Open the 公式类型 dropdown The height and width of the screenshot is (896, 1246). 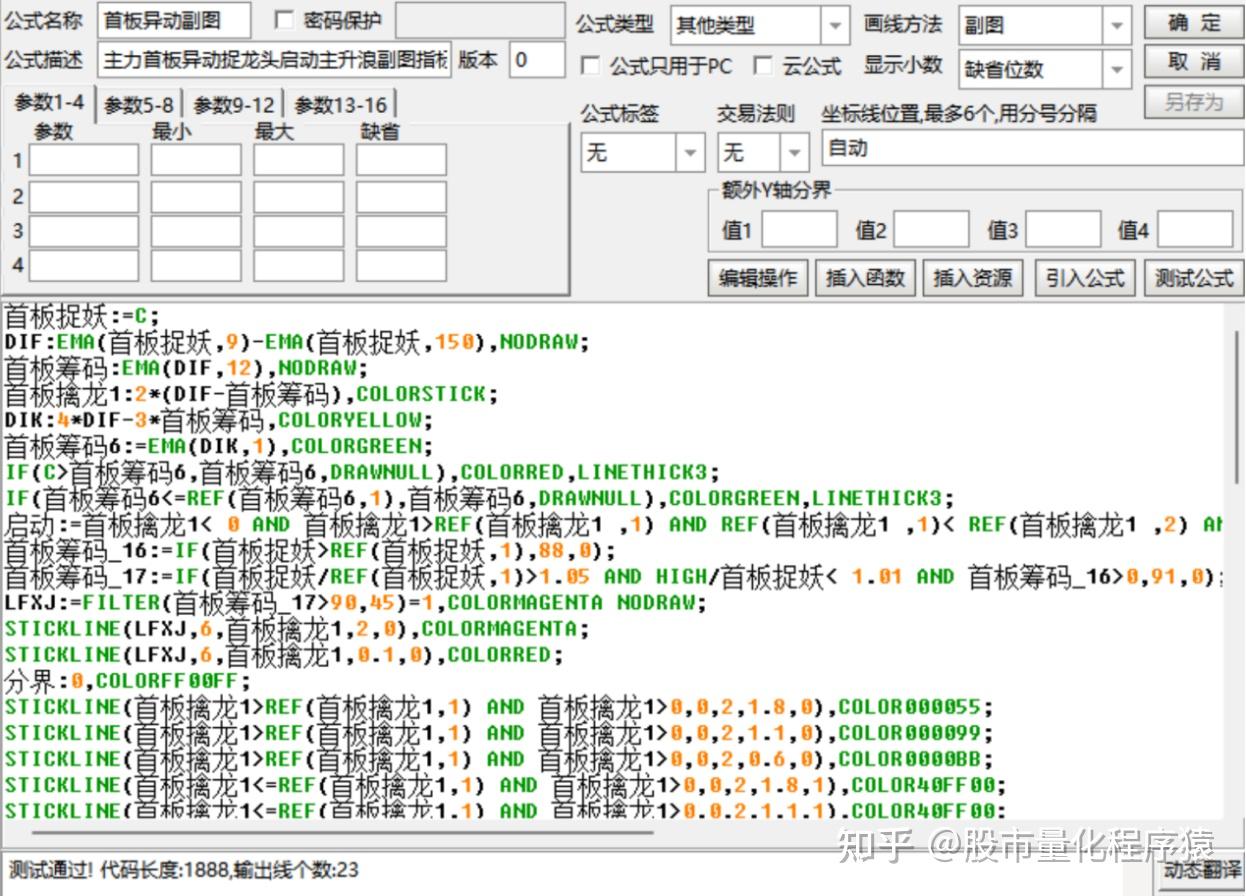[x=836, y=26]
